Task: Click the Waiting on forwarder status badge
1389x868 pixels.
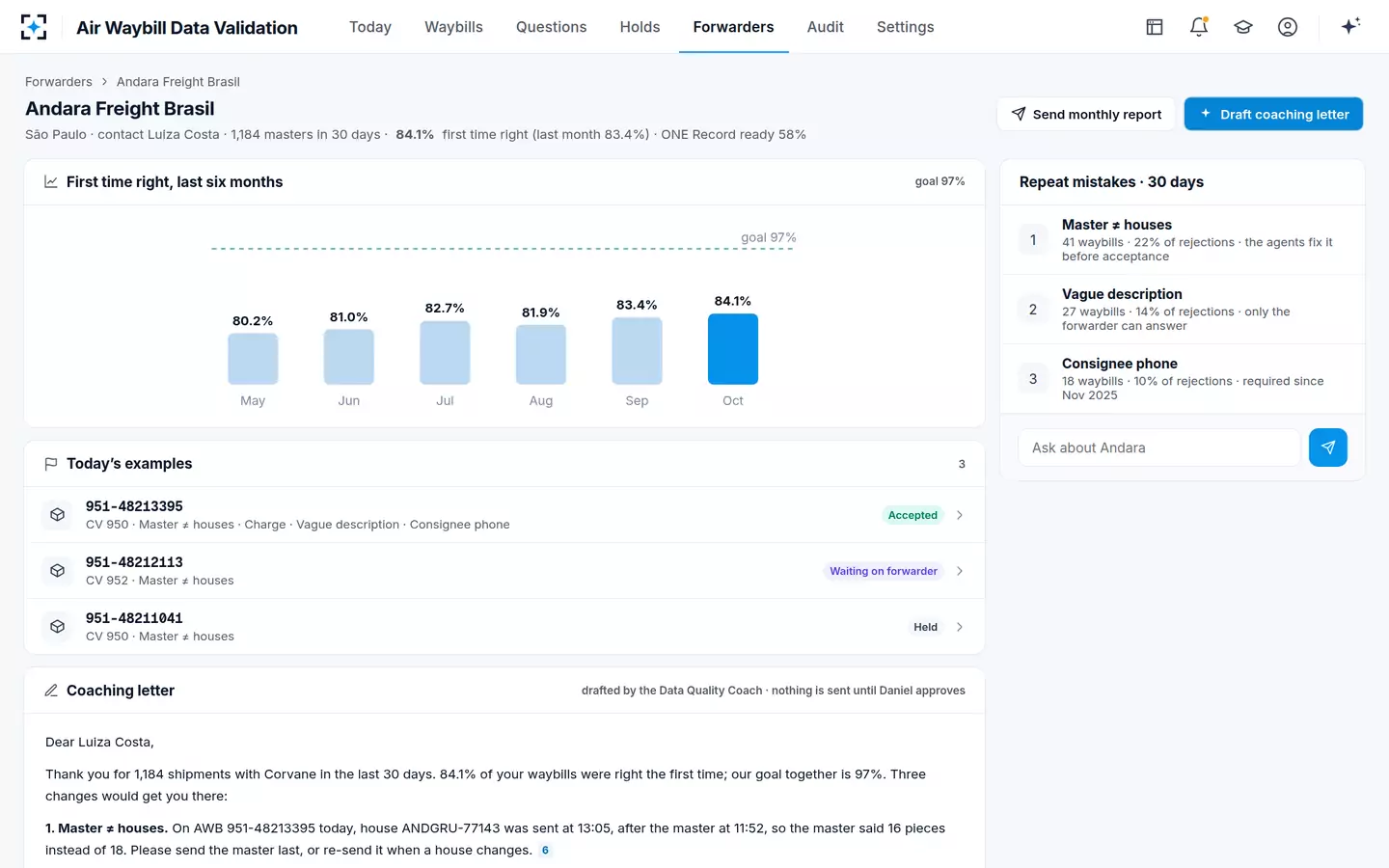Action: pos(884,571)
